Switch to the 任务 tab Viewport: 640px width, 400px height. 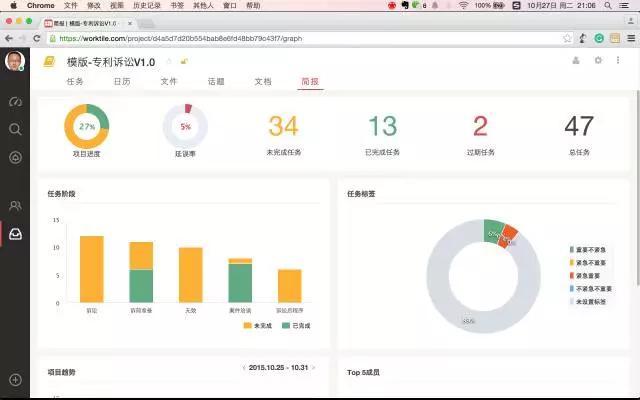[75, 81]
